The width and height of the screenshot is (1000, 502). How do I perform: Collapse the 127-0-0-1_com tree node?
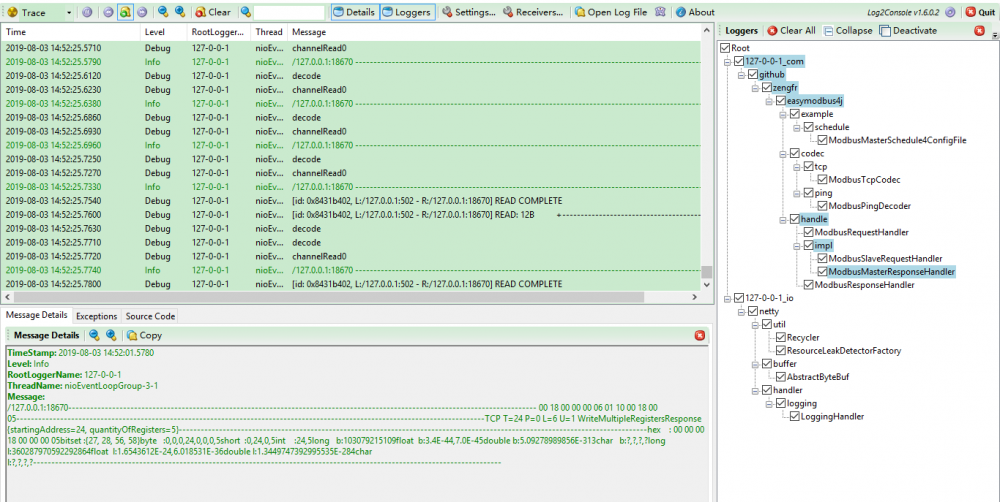coord(728,62)
